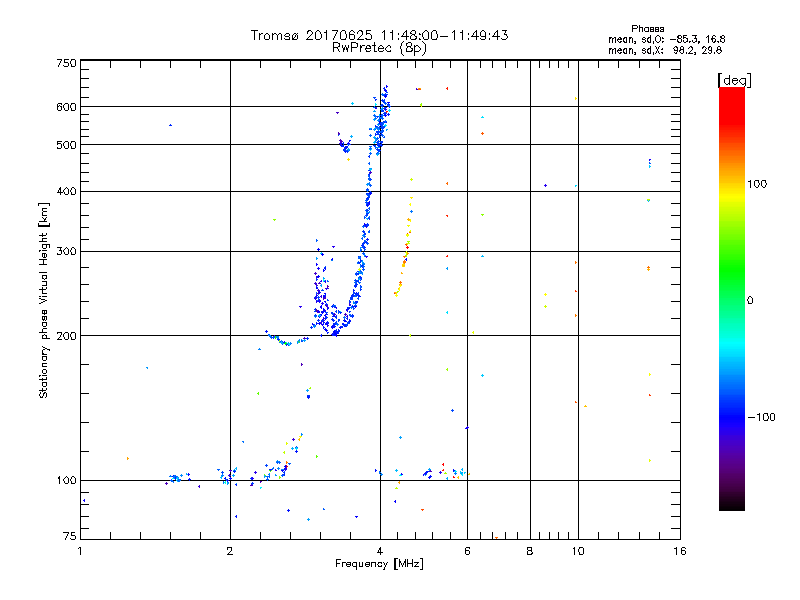Click the 'Phases' header at the top right

click(647, 29)
